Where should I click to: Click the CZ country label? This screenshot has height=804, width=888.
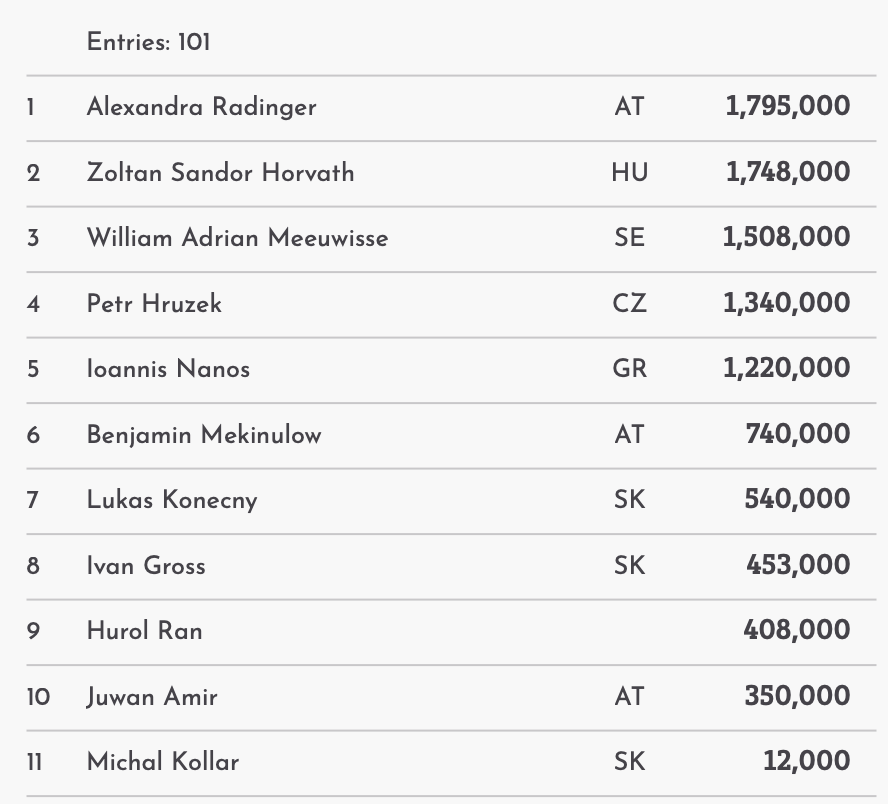[630, 304]
